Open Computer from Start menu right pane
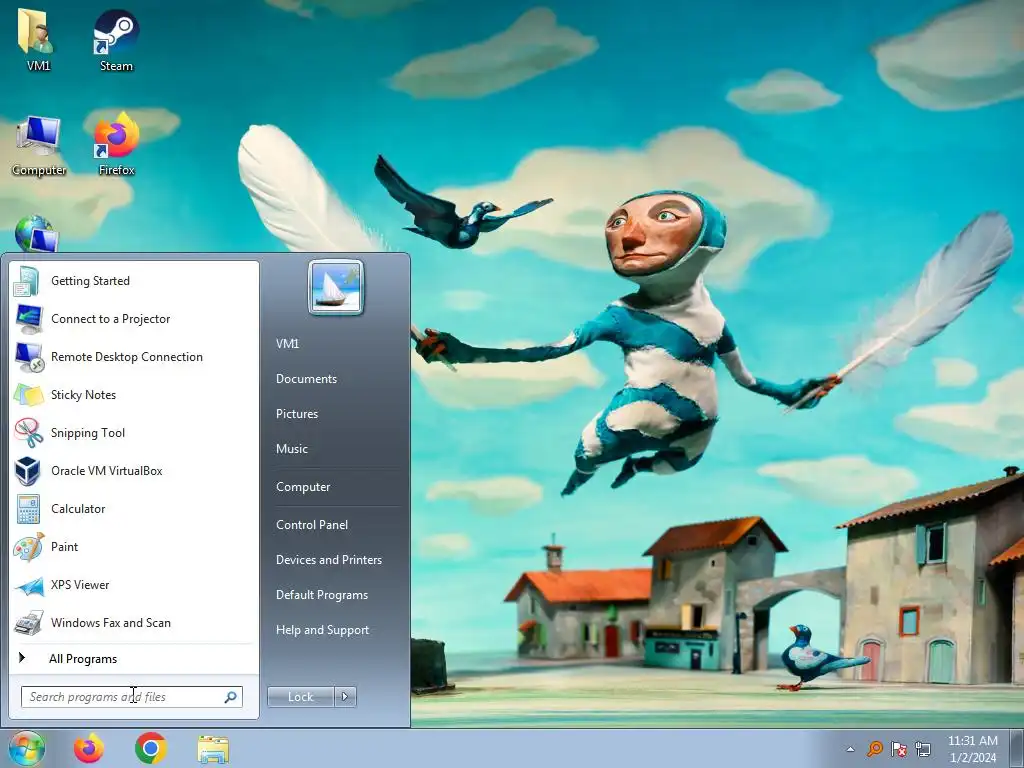This screenshot has height=768, width=1024. tap(303, 487)
